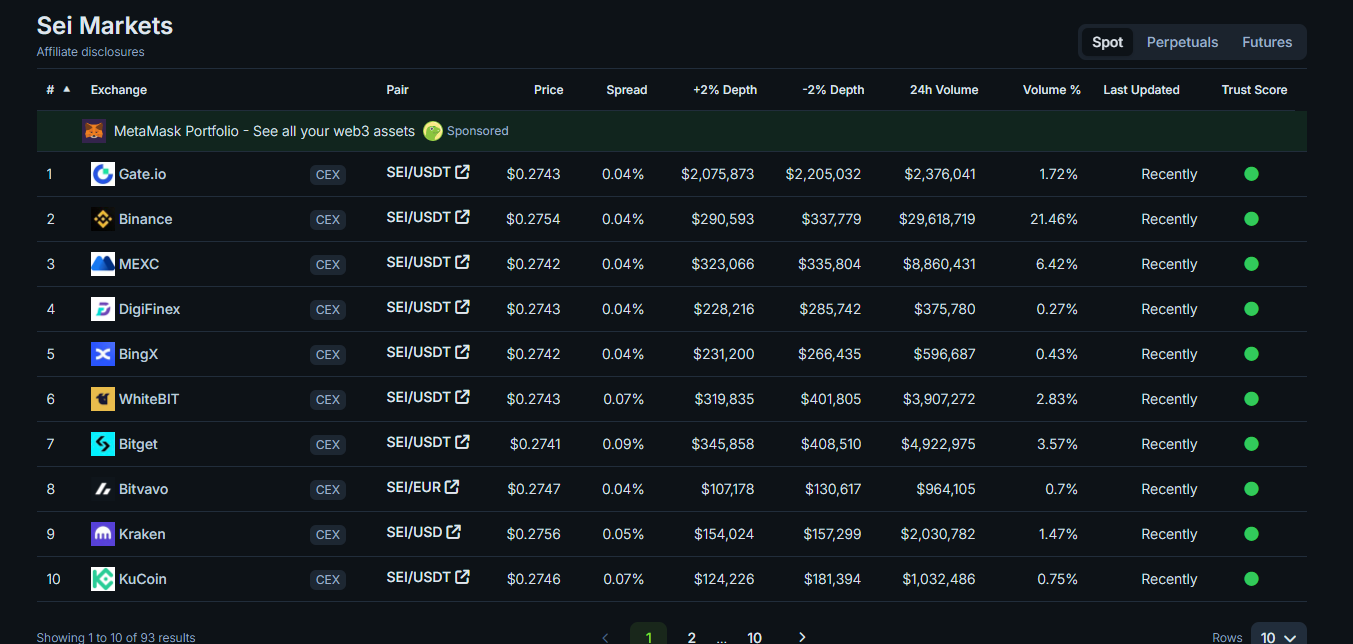
Task: Open MetaMask Portfolio sponsored link
Action: pyautogui.click(x=264, y=131)
